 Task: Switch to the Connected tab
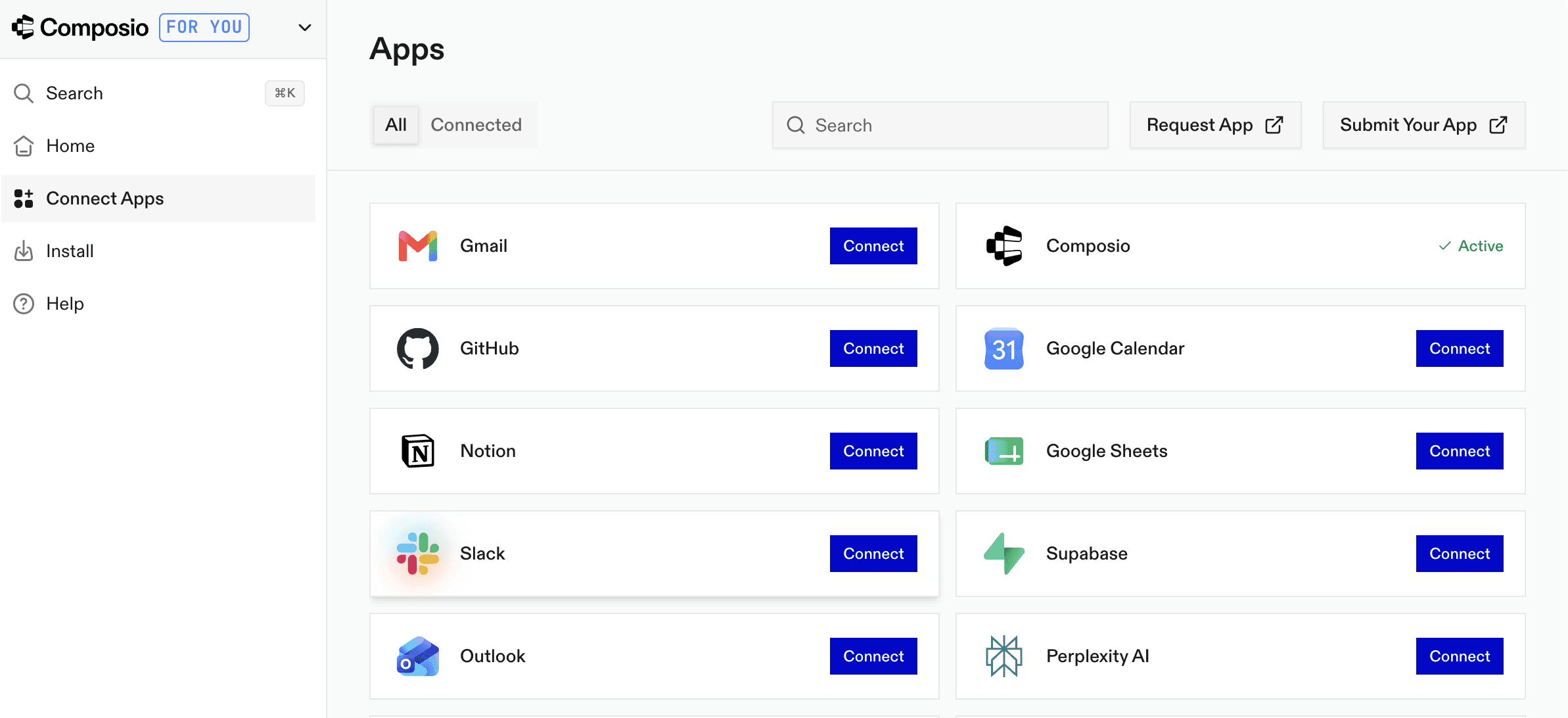[x=476, y=125]
